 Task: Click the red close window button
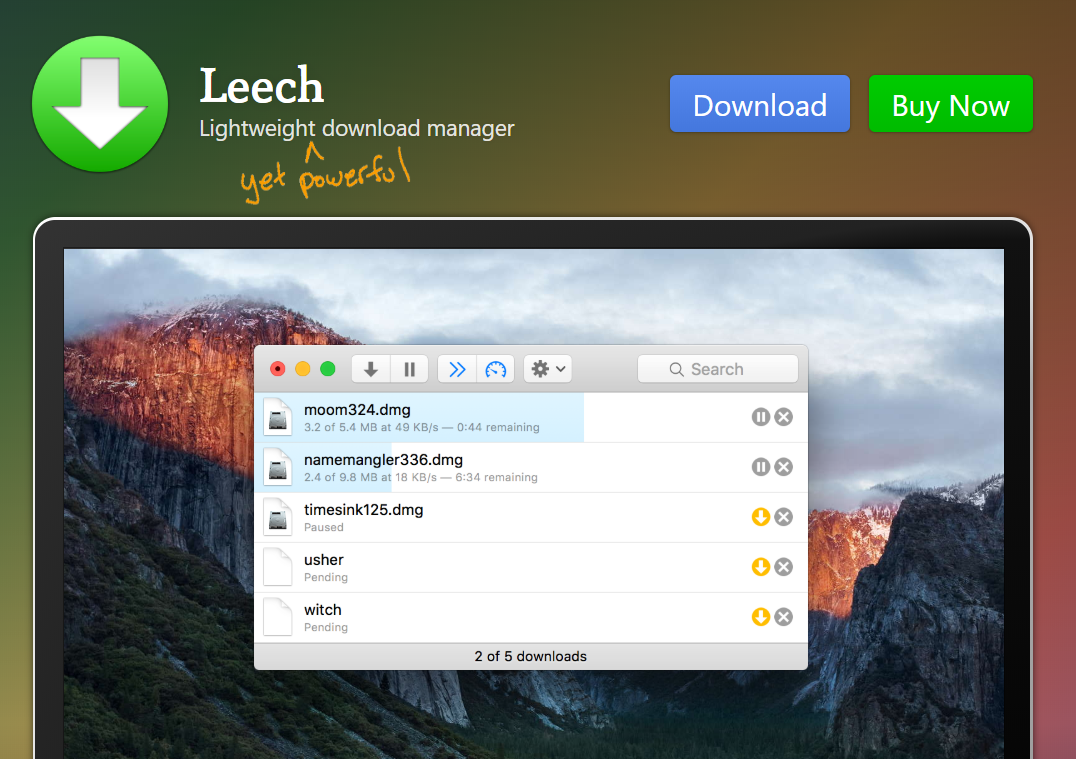tap(278, 369)
